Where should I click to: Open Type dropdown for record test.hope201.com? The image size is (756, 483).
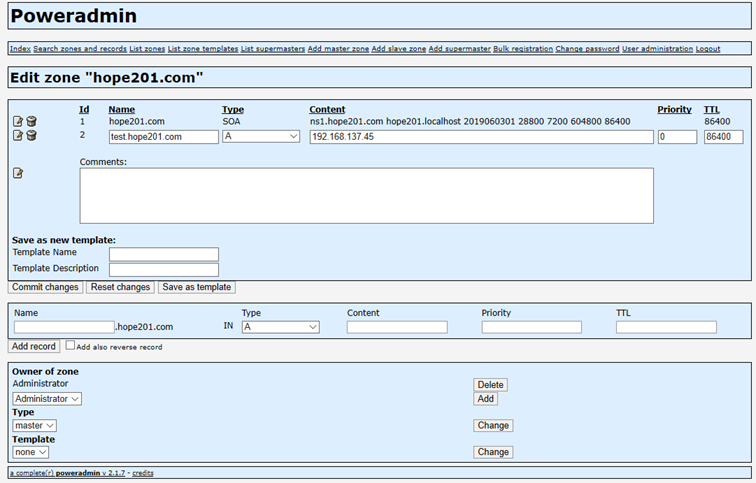261,136
